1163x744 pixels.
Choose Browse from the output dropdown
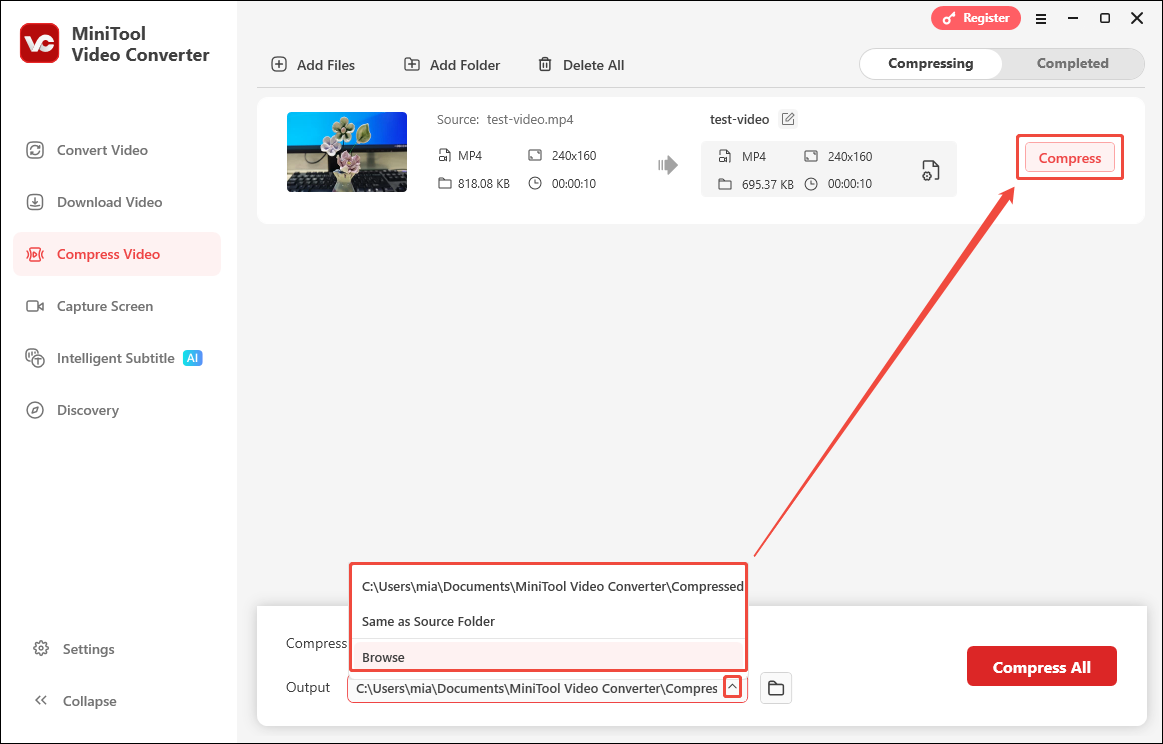coord(383,657)
